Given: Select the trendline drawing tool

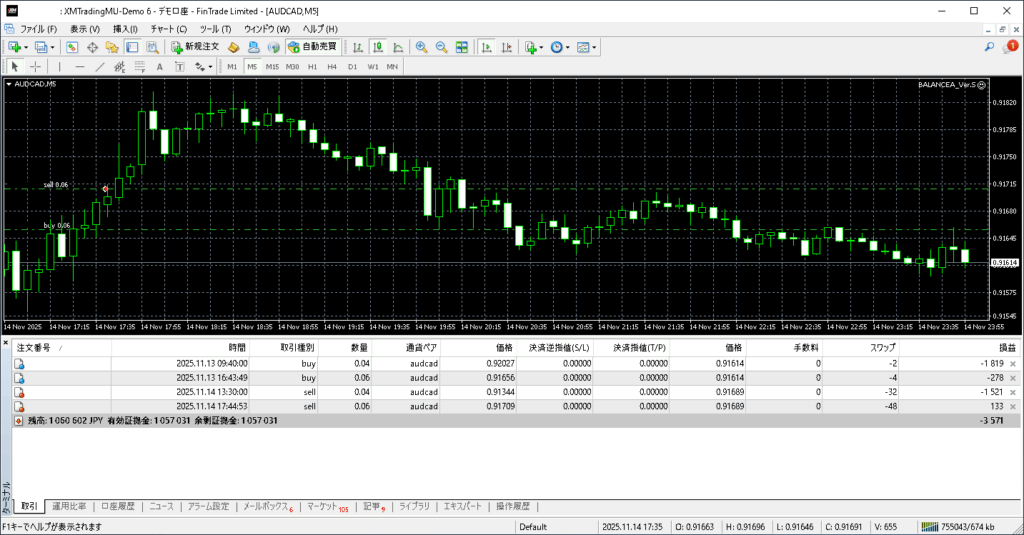Looking at the screenshot, I should pos(101,67).
